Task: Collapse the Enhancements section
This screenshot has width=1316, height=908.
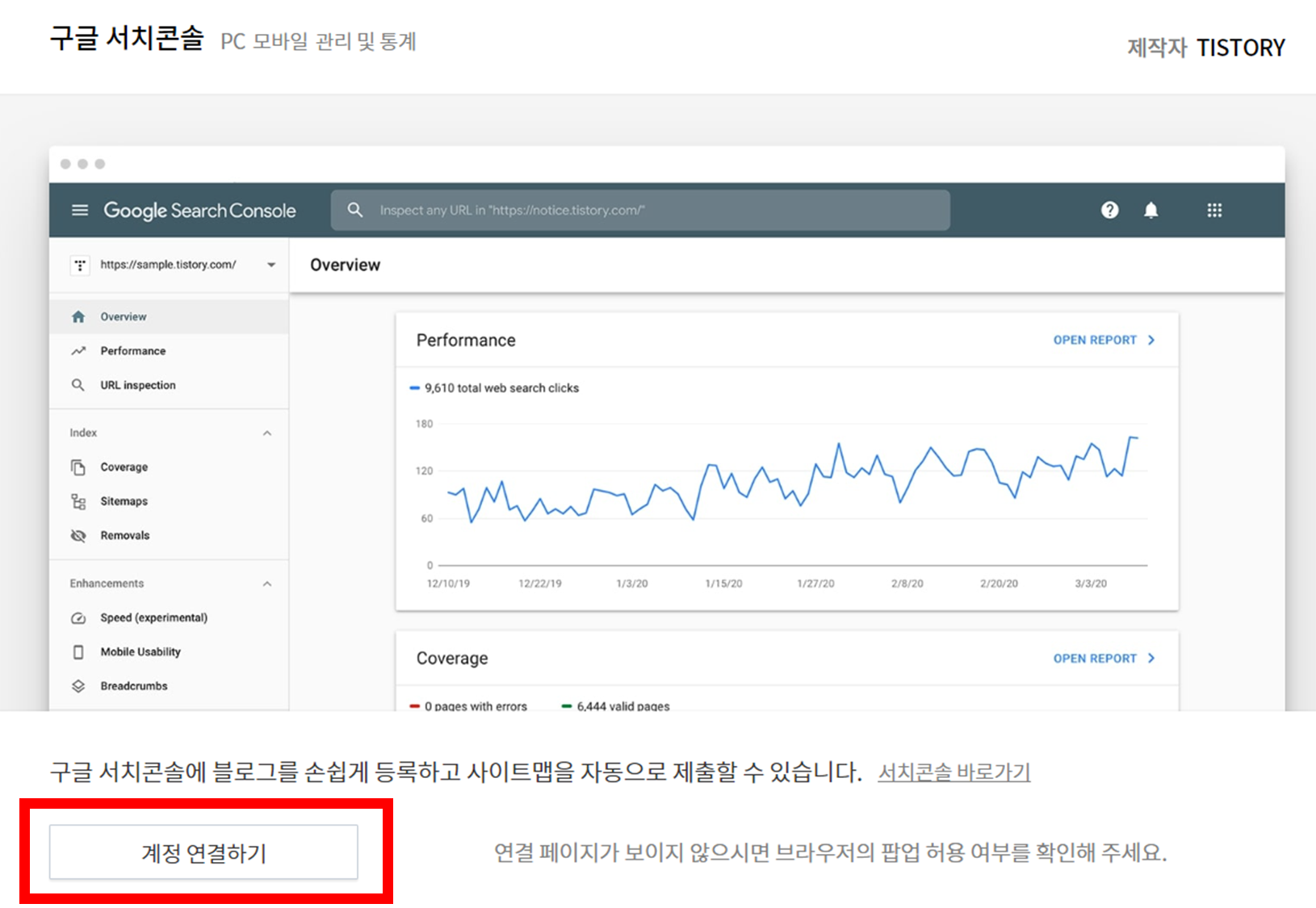Action: [267, 584]
